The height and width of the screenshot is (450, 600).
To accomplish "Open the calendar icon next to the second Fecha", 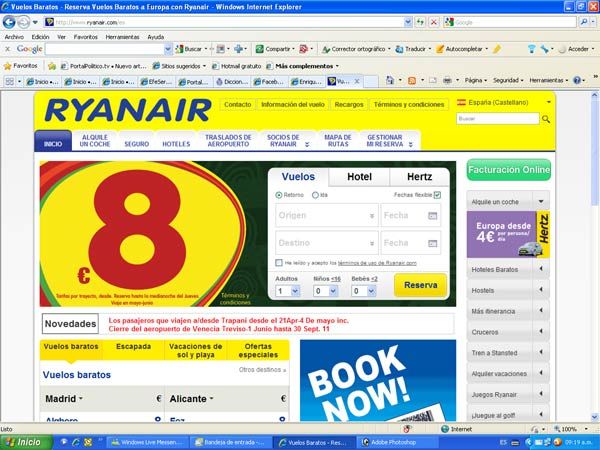I will (x=432, y=243).
